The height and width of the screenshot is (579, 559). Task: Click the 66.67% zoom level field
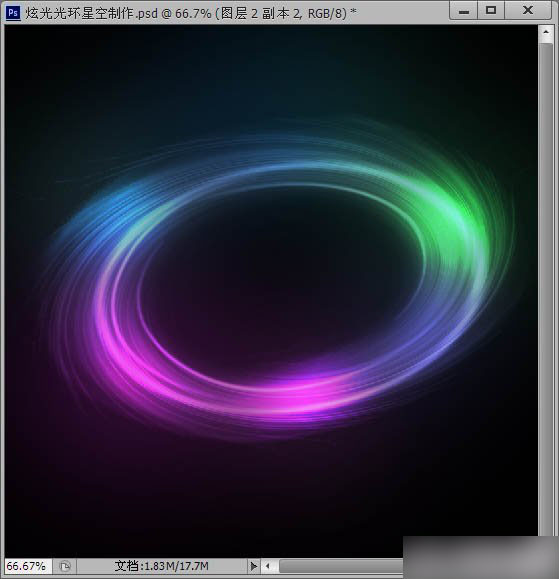coord(27,566)
